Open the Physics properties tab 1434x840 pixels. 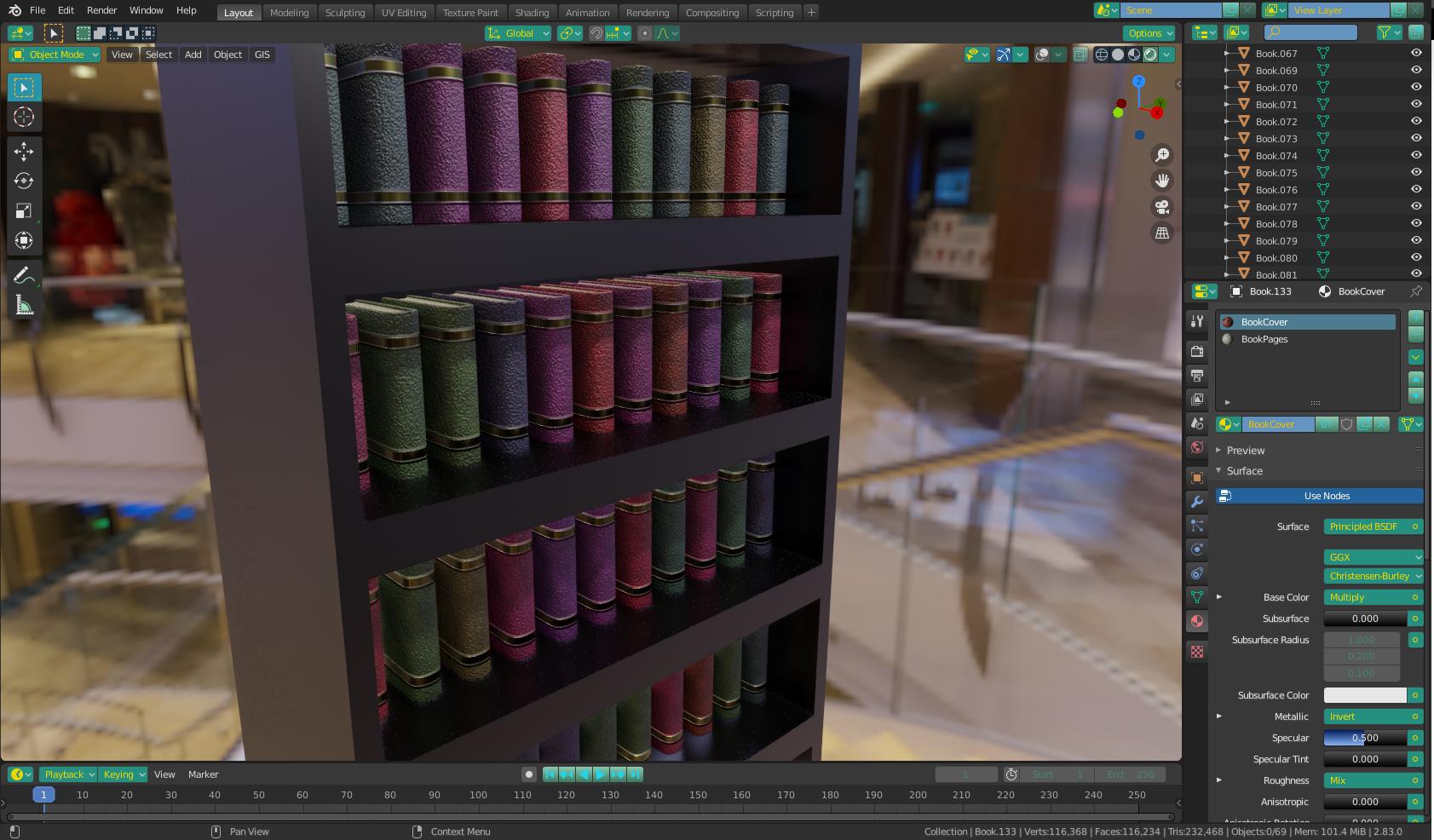pyautogui.click(x=1197, y=549)
